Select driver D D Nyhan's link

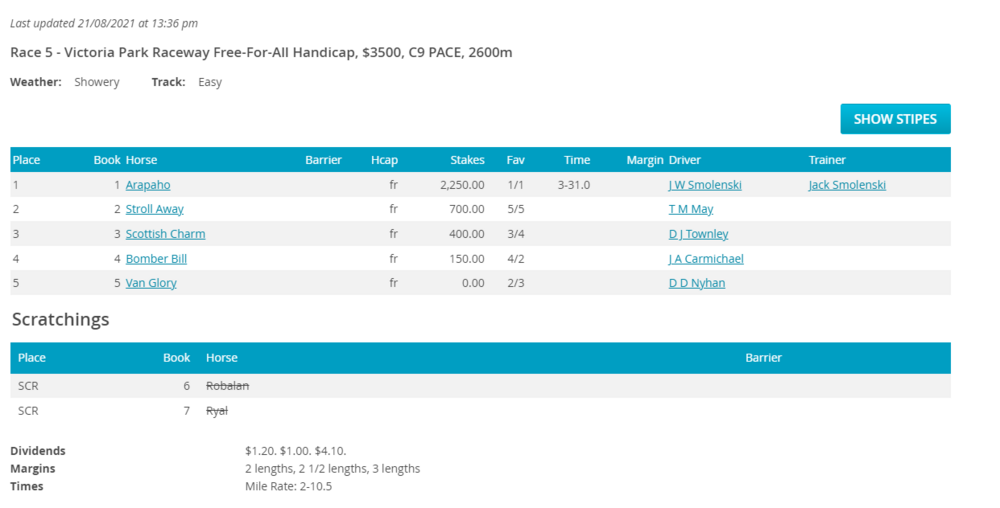coord(696,283)
